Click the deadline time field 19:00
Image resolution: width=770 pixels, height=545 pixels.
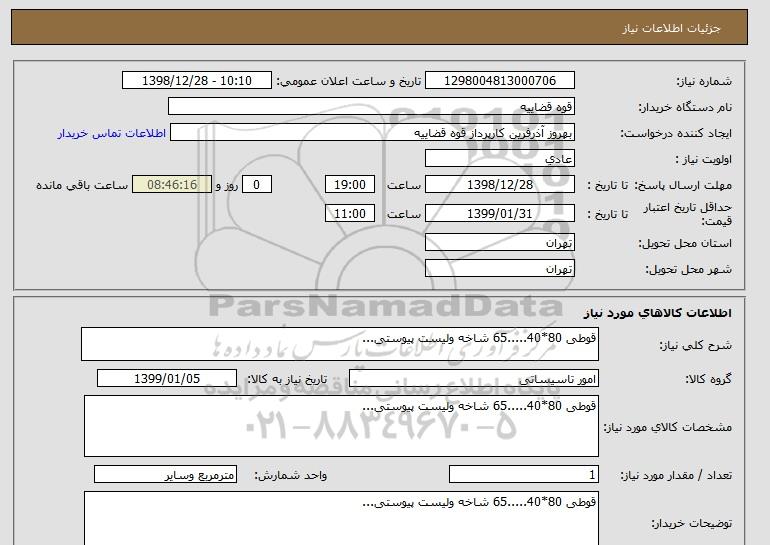coord(350,185)
